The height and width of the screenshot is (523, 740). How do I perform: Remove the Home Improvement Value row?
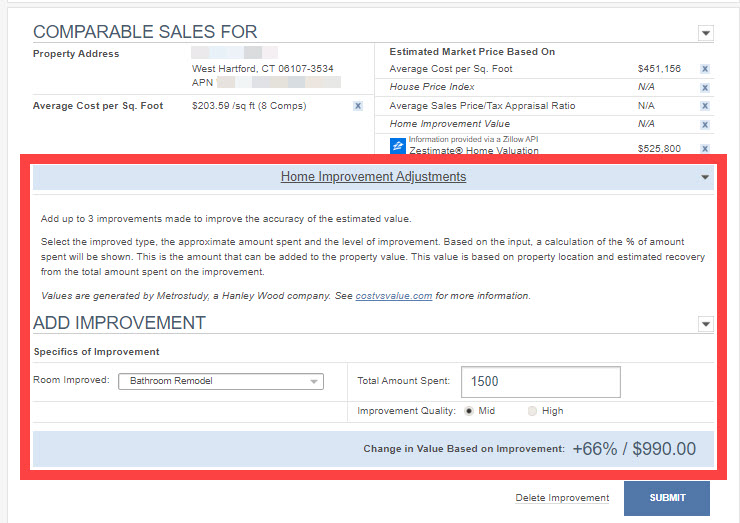point(705,125)
